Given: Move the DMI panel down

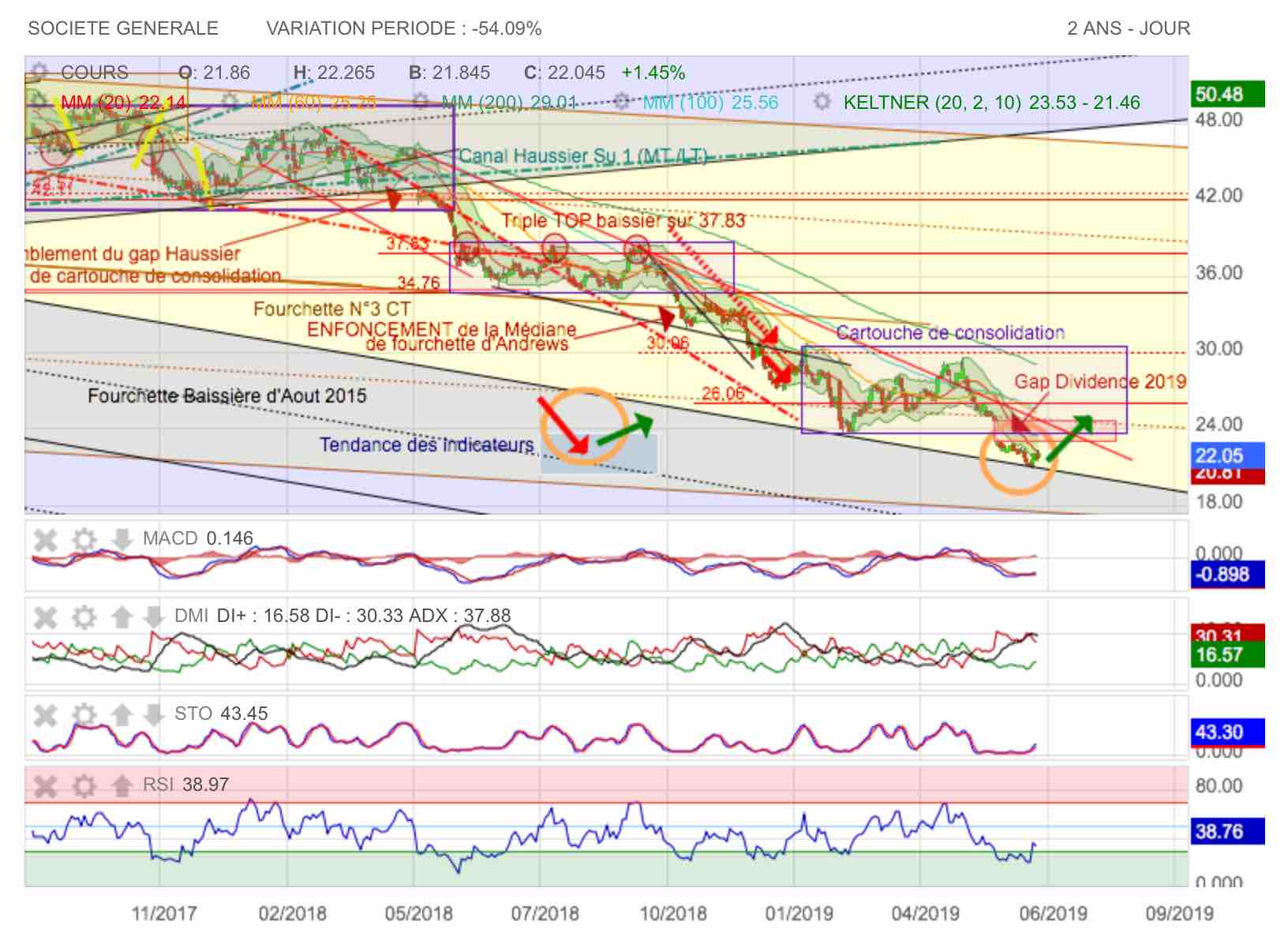Looking at the screenshot, I should (x=153, y=616).
